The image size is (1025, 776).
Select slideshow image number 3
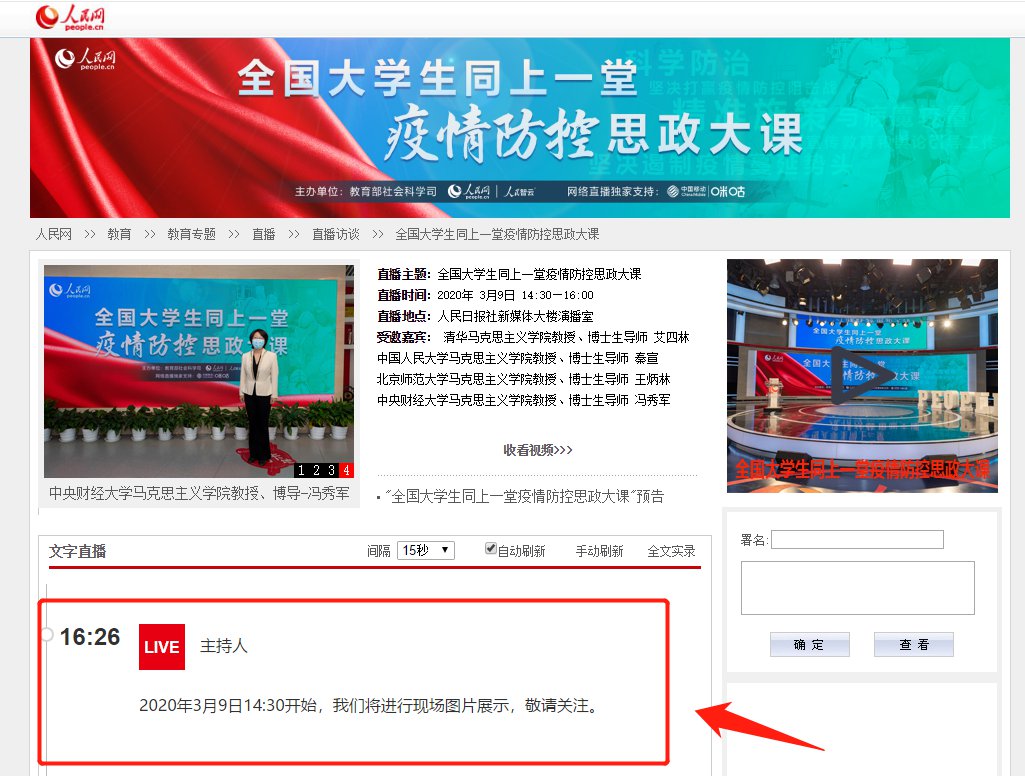tap(331, 470)
